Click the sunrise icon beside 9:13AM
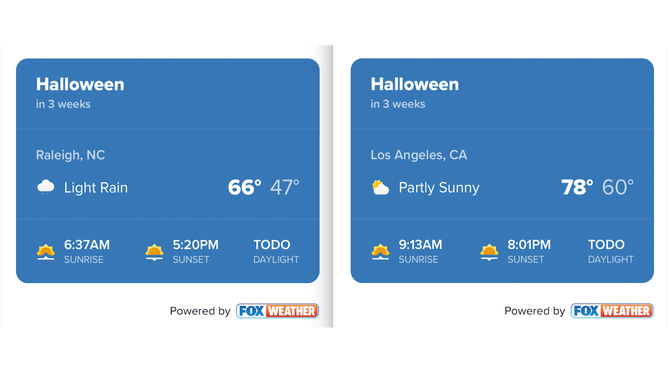 (x=380, y=252)
